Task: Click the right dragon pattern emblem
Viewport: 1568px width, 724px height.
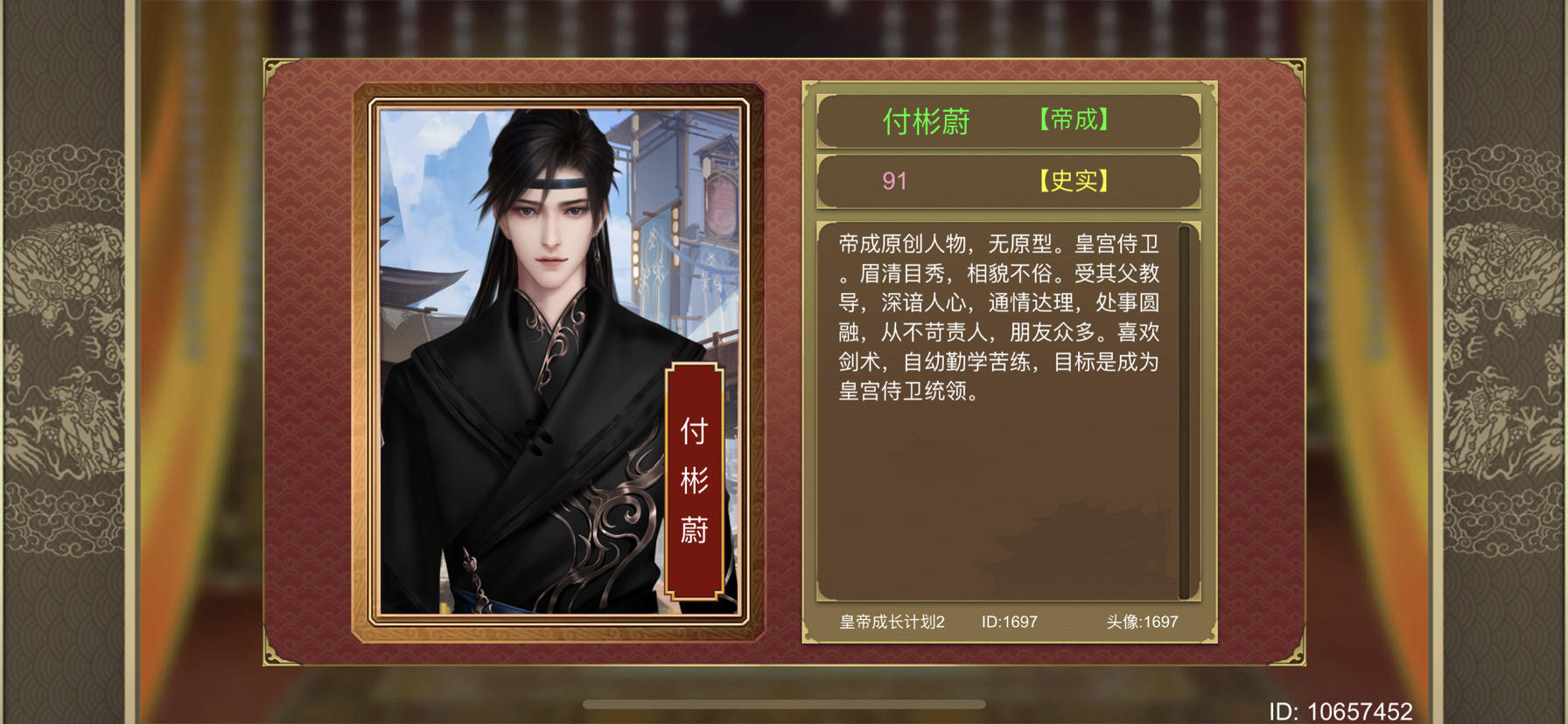Action: coord(1503,350)
